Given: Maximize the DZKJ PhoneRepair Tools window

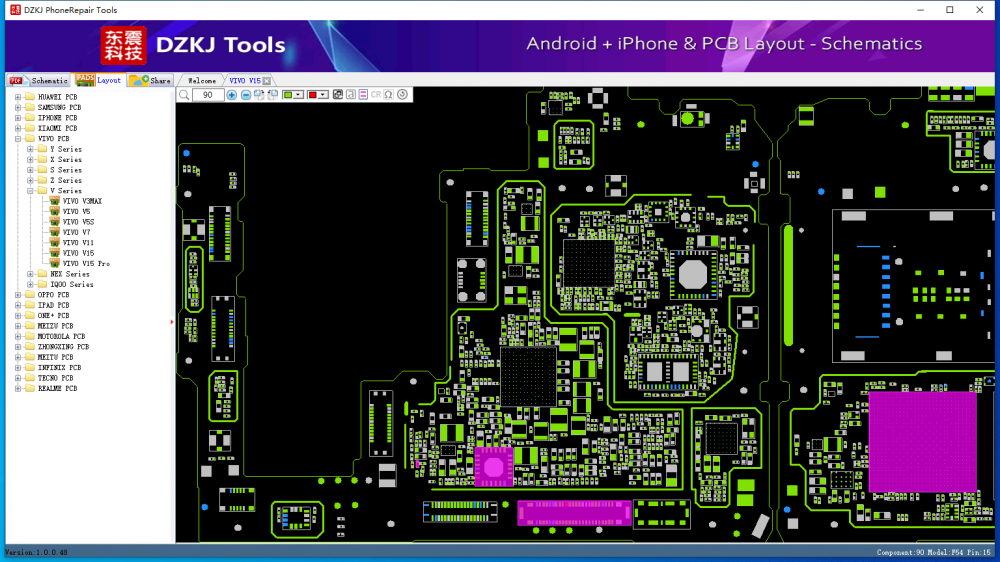Looking at the screenshot, I should pyautogui.click(x=950, y=10).
